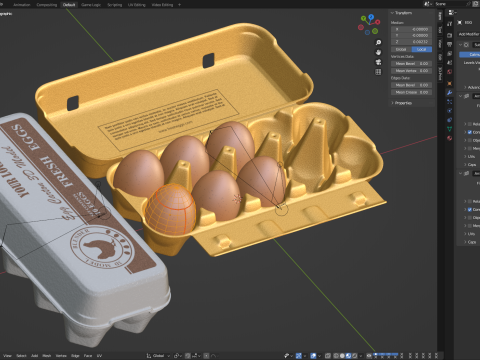Toggle viewport gizmos button
The image size is (480, 360).
298,356
